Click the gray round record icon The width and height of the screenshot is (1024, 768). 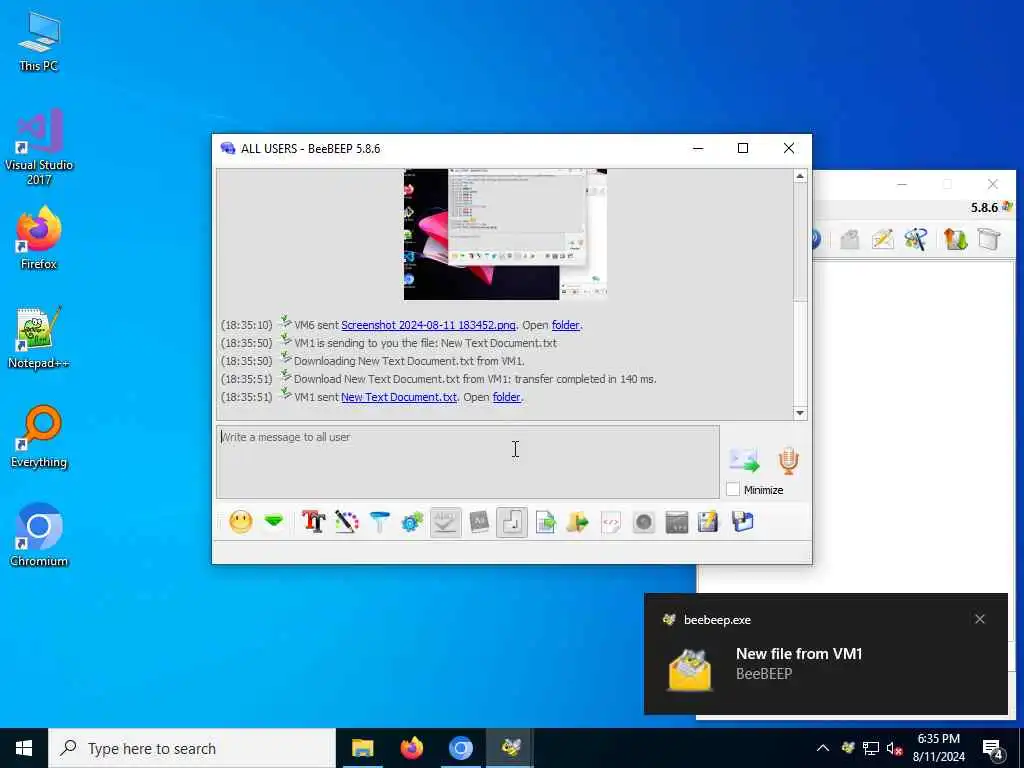pos(644,522)
